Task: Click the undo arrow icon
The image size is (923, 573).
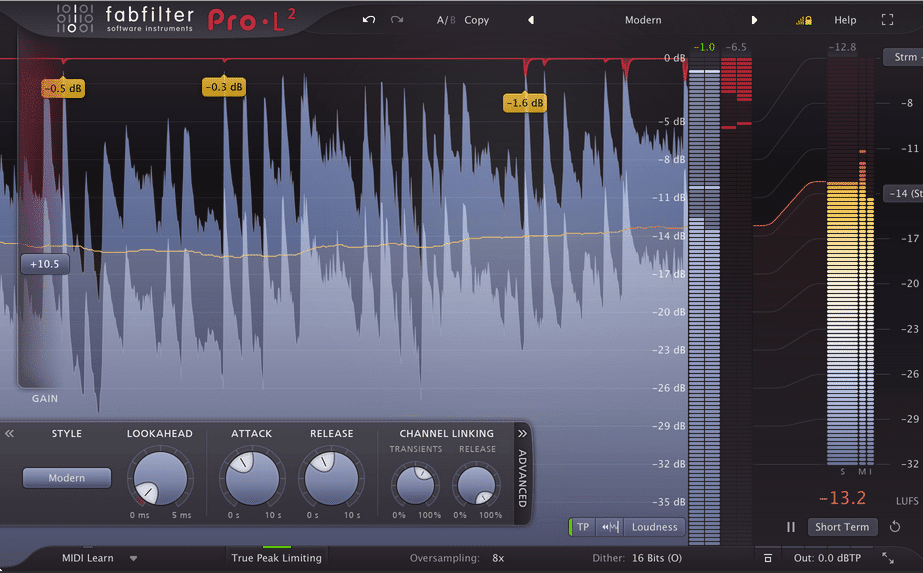Action: coord(369,20)
